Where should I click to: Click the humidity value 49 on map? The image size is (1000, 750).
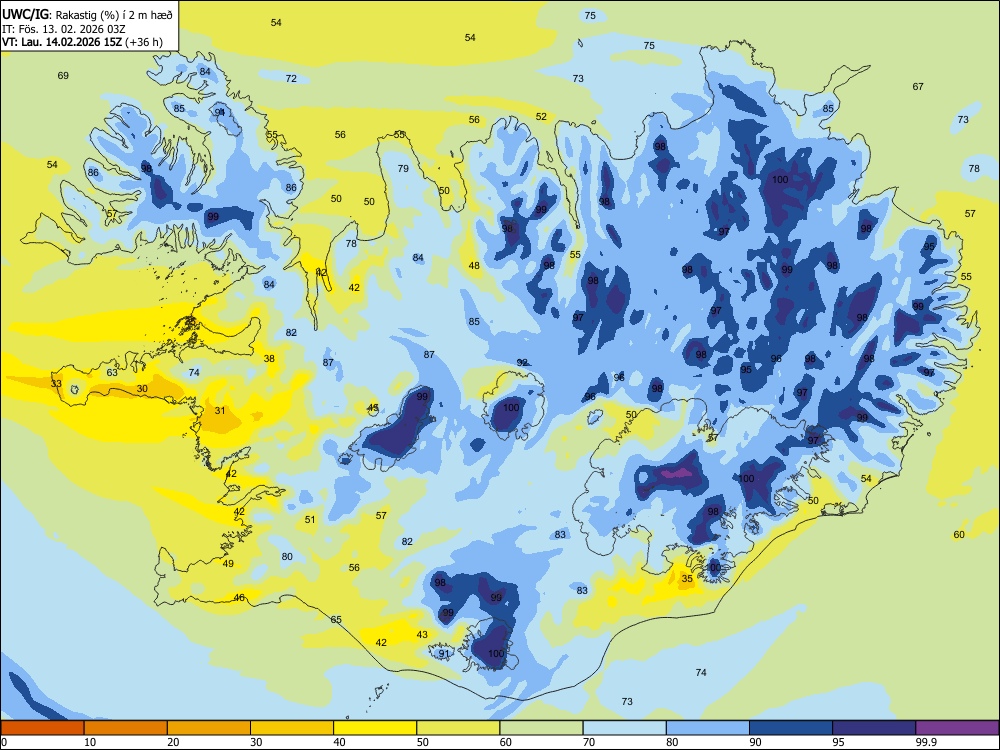(x=228, y=563)
